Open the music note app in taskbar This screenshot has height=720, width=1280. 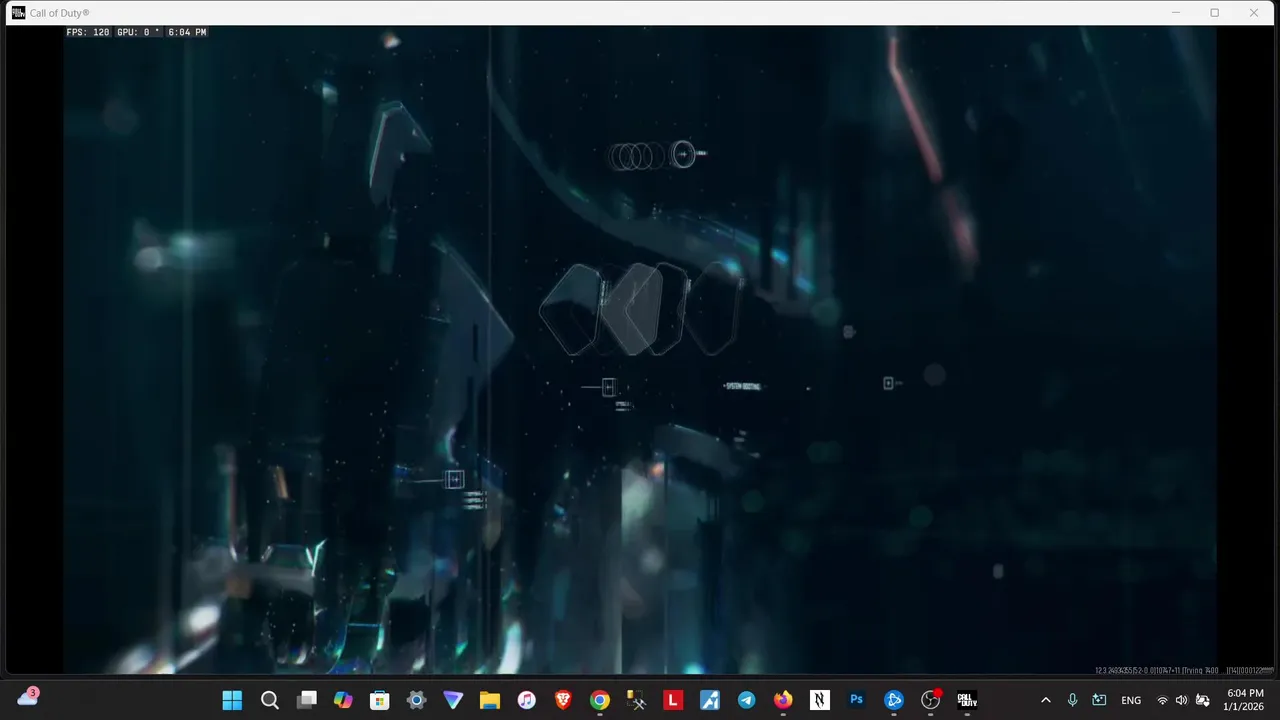pyautogui.click(x=527, y=700)
